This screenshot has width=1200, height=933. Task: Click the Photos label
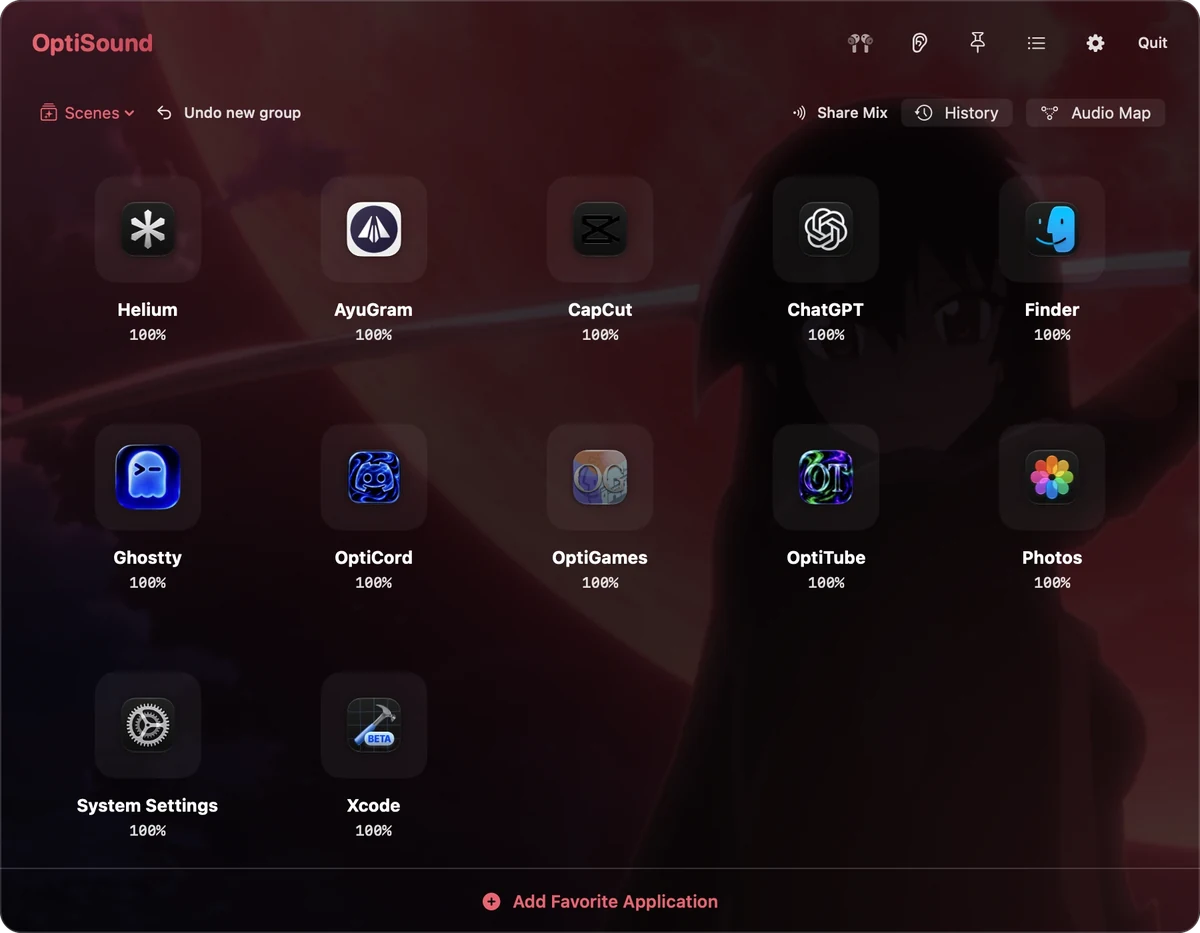pyautogui.click(x=1052, y=558)
